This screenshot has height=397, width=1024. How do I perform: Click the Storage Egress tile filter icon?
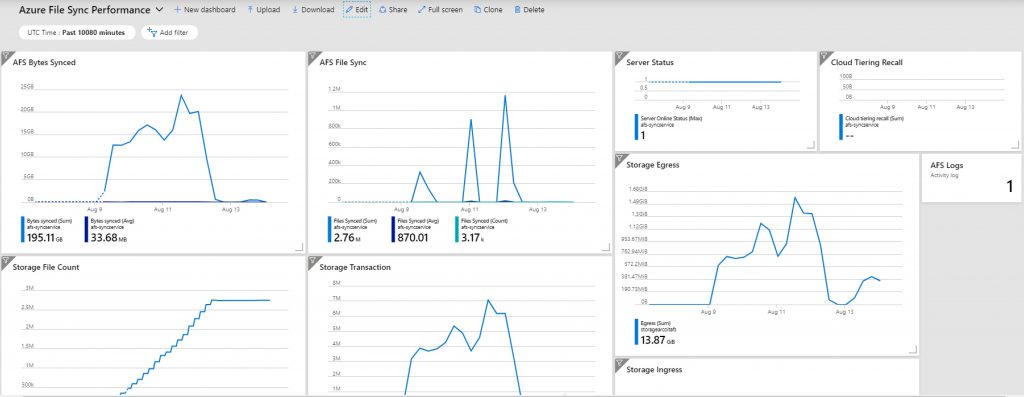tap(620, 158)
